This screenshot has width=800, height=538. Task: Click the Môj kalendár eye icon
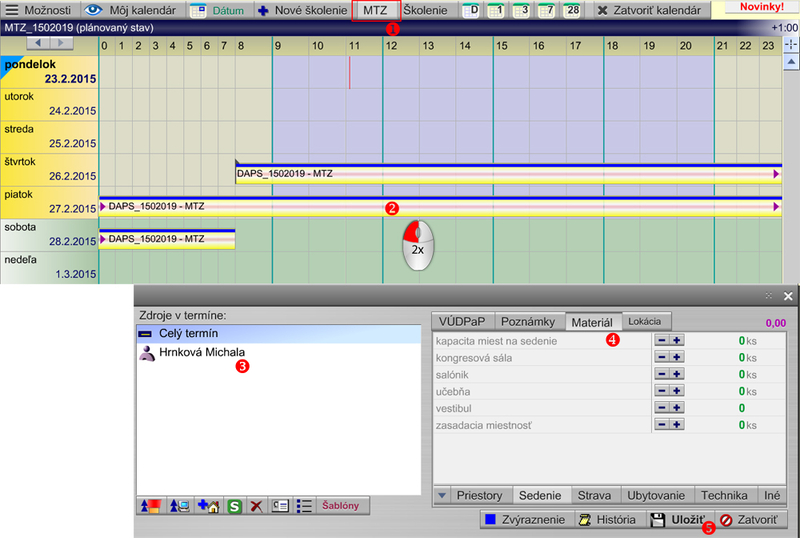(93, 10)
